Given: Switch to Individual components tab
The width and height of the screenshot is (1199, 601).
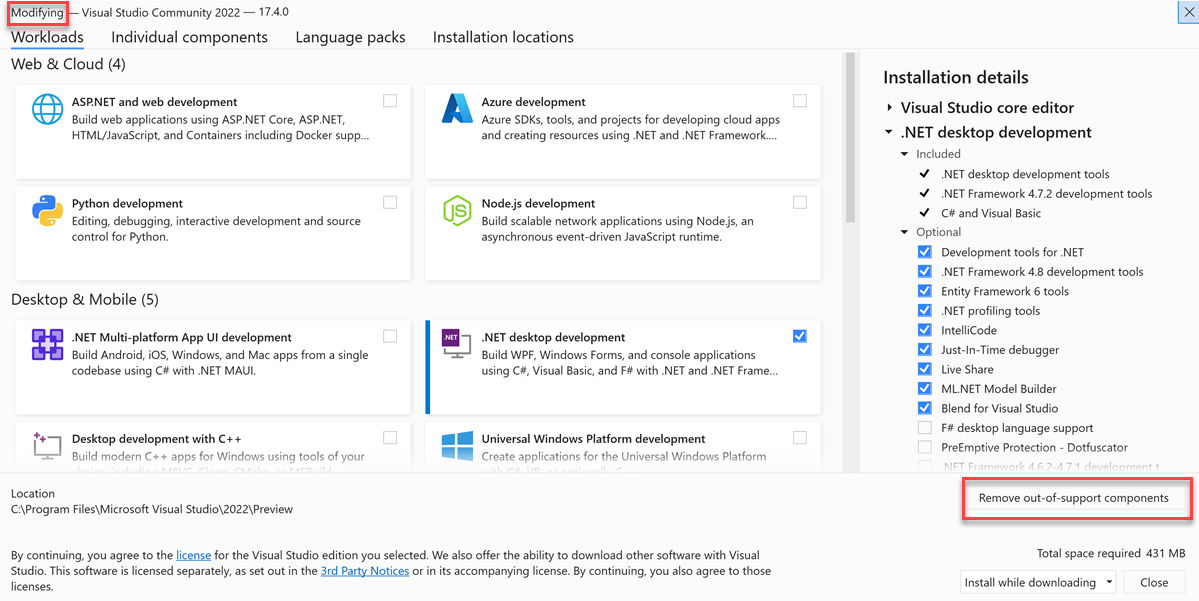Looking at the screenshot, I should (189, 36).
